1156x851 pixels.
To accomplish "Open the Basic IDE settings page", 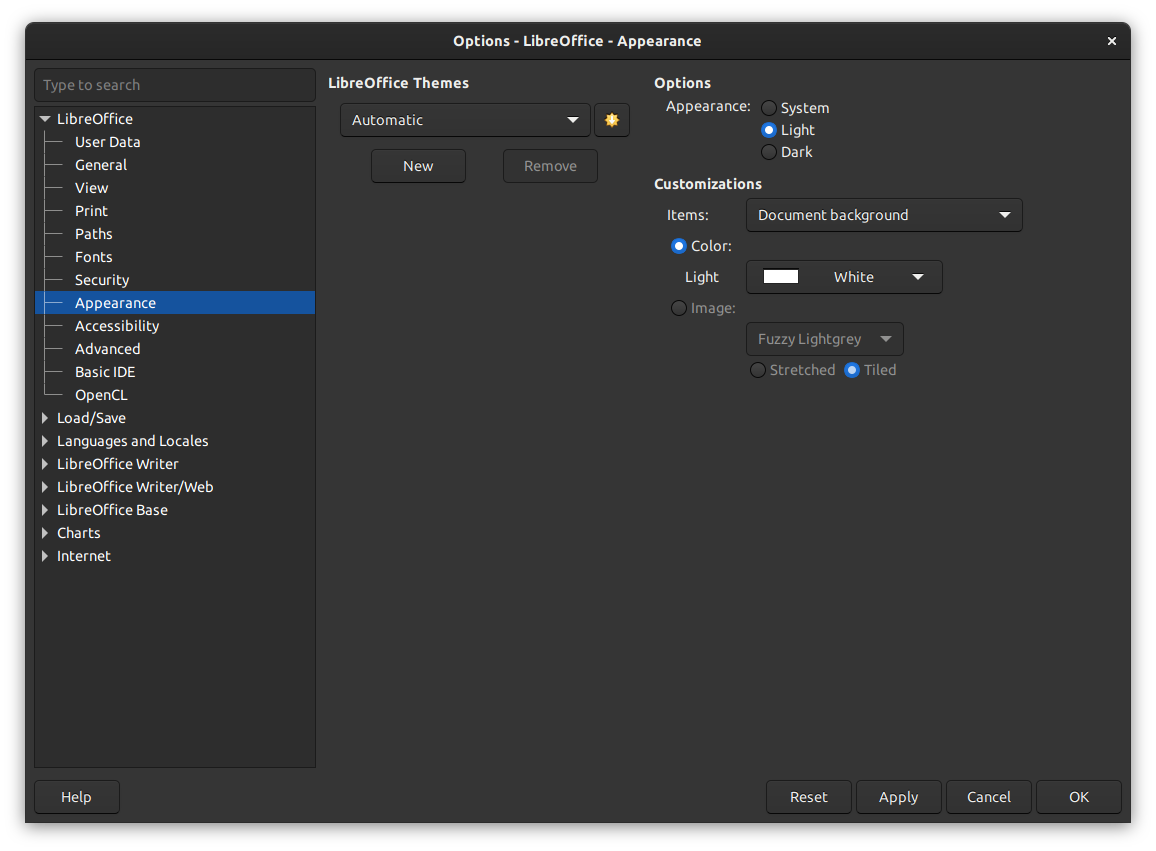I will coord(105,372).
